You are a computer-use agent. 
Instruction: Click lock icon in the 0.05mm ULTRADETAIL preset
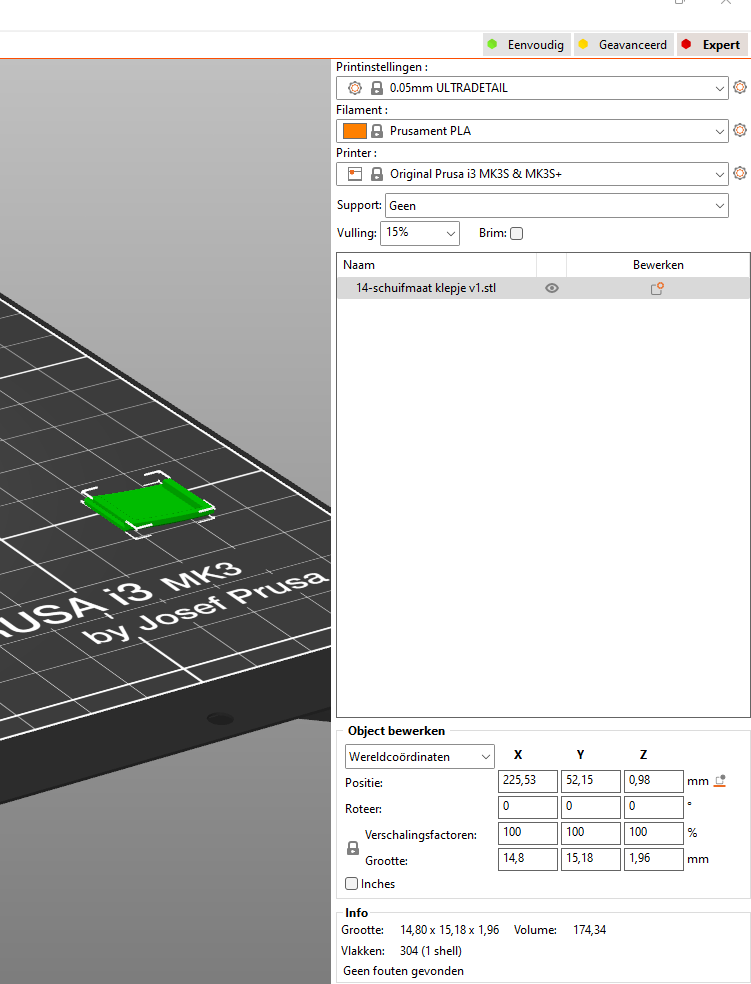377,88
